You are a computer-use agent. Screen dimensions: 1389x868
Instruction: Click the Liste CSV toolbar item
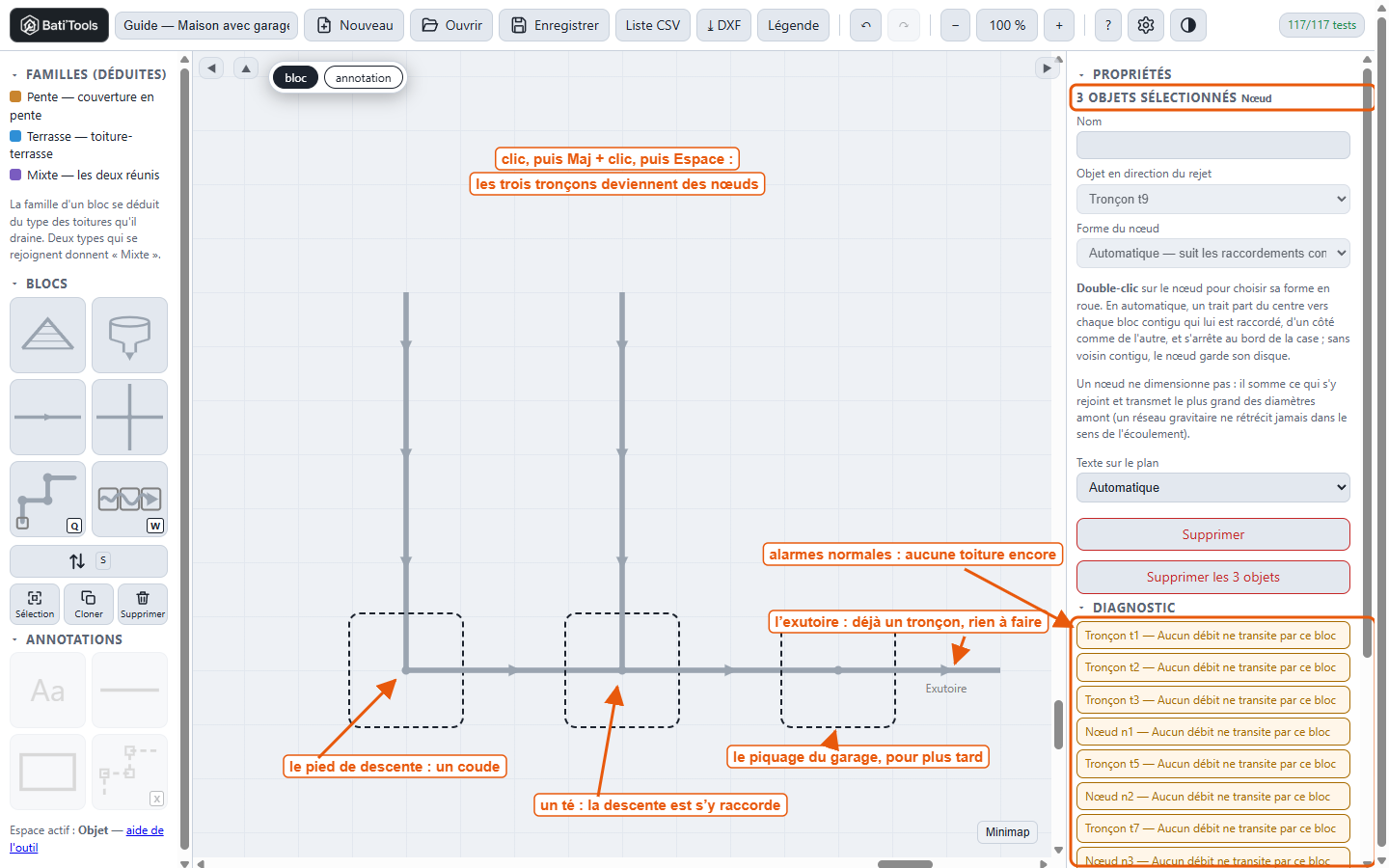tap(652, 25)
